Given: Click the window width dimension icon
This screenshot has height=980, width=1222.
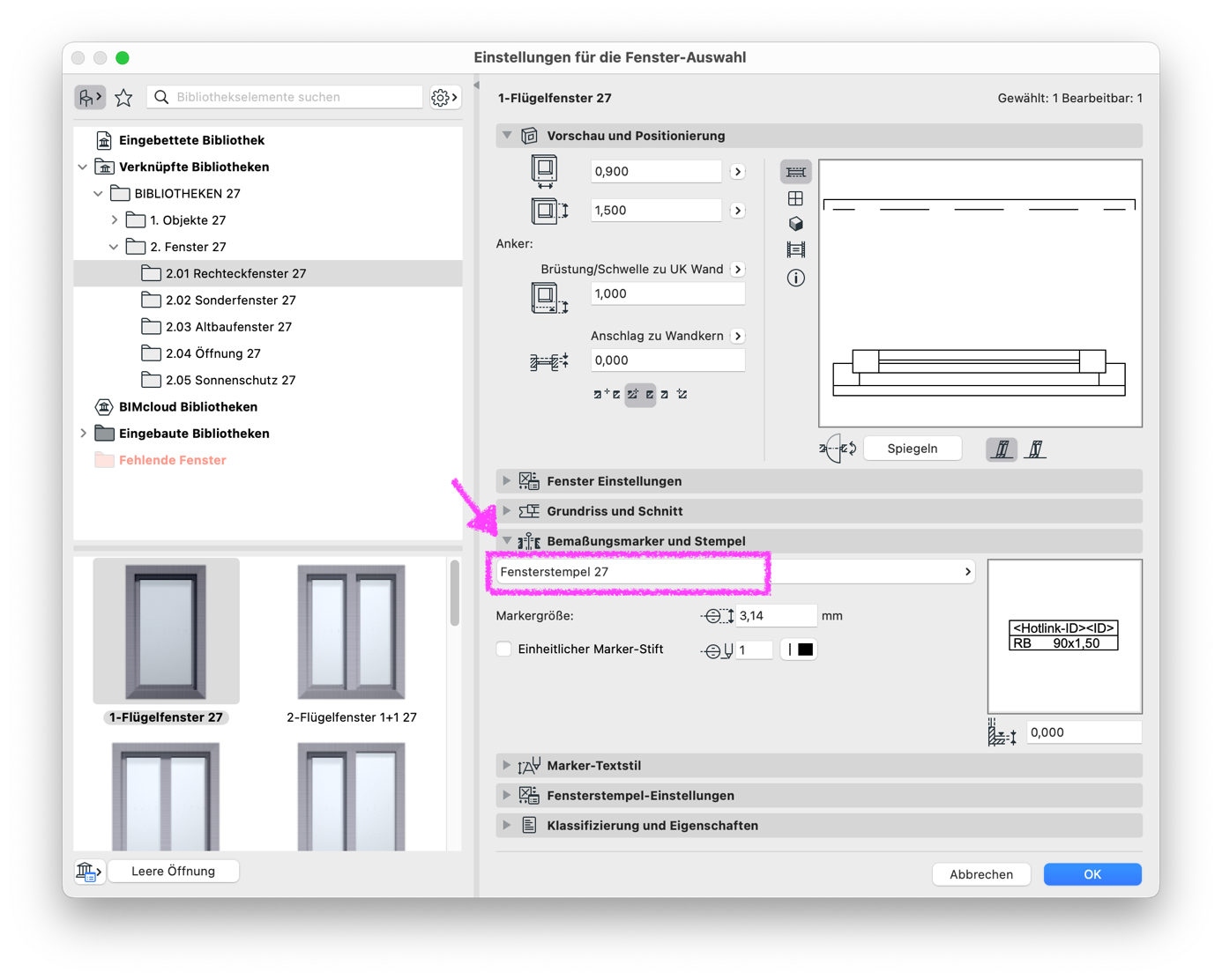Looking at the screenshot, I should pos(545,172).
